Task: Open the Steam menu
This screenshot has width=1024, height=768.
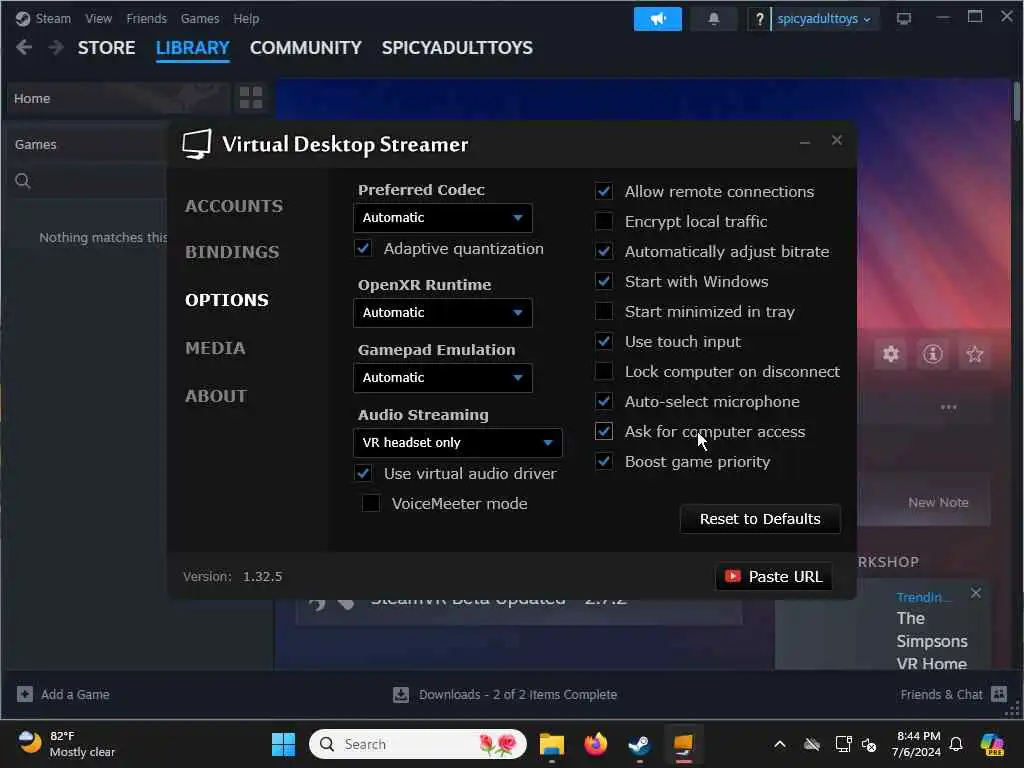Action: [52, 18]
